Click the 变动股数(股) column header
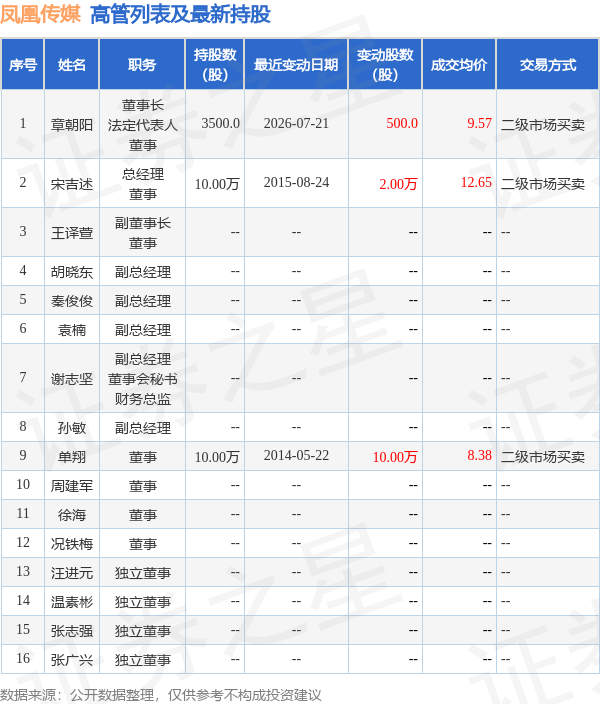The width and height of the screenshot is (600, 704). [x=385, y=65]
